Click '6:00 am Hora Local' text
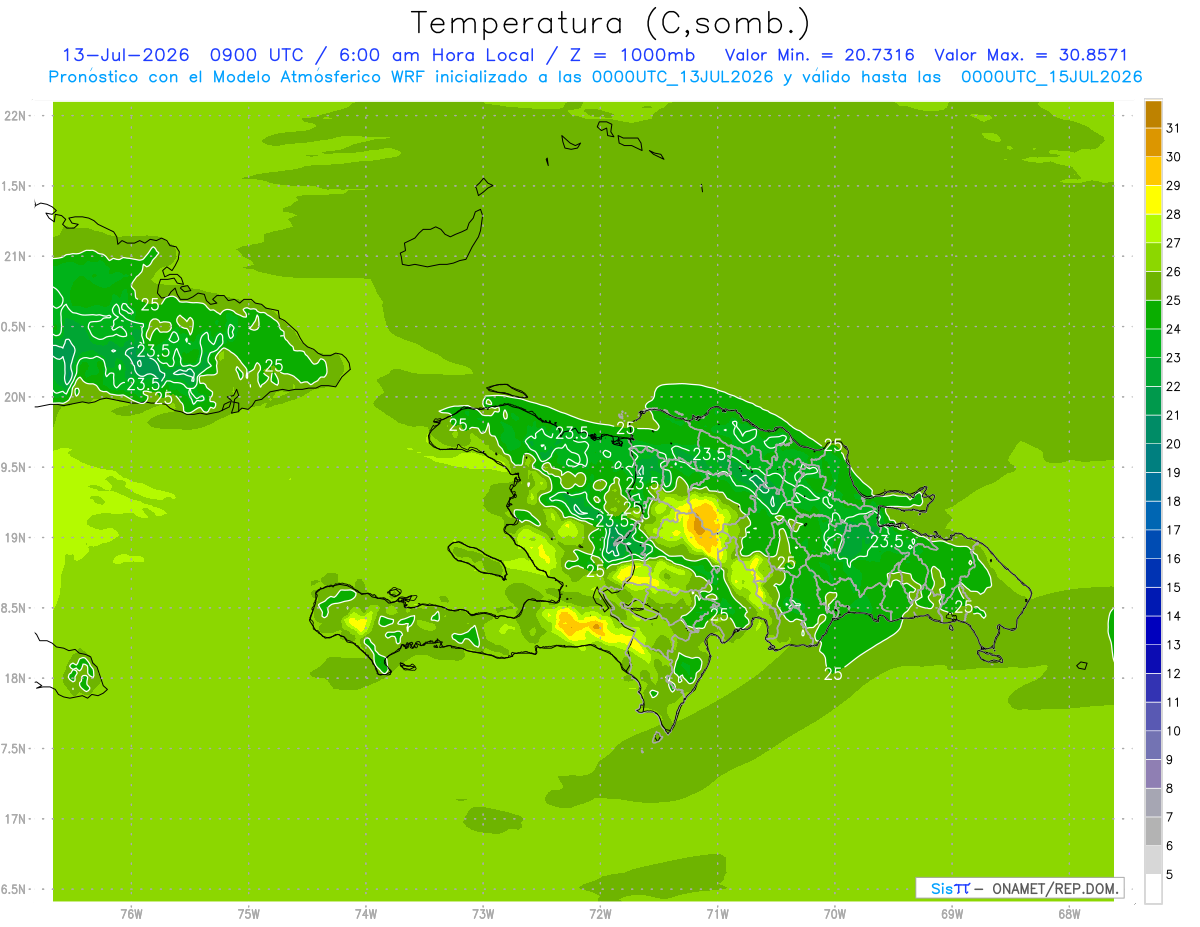 [435, 55]
